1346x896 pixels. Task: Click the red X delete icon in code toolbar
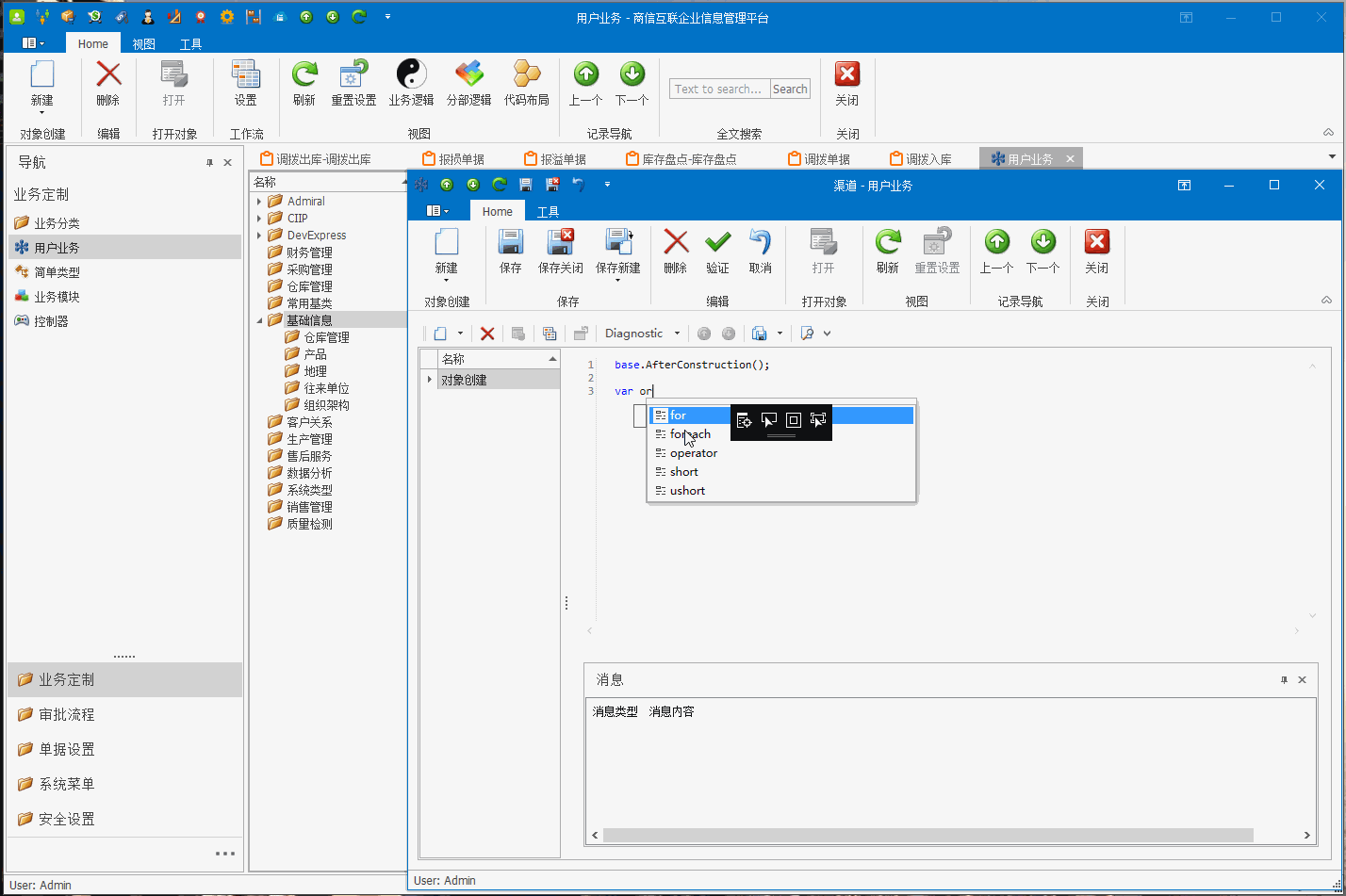487,334
